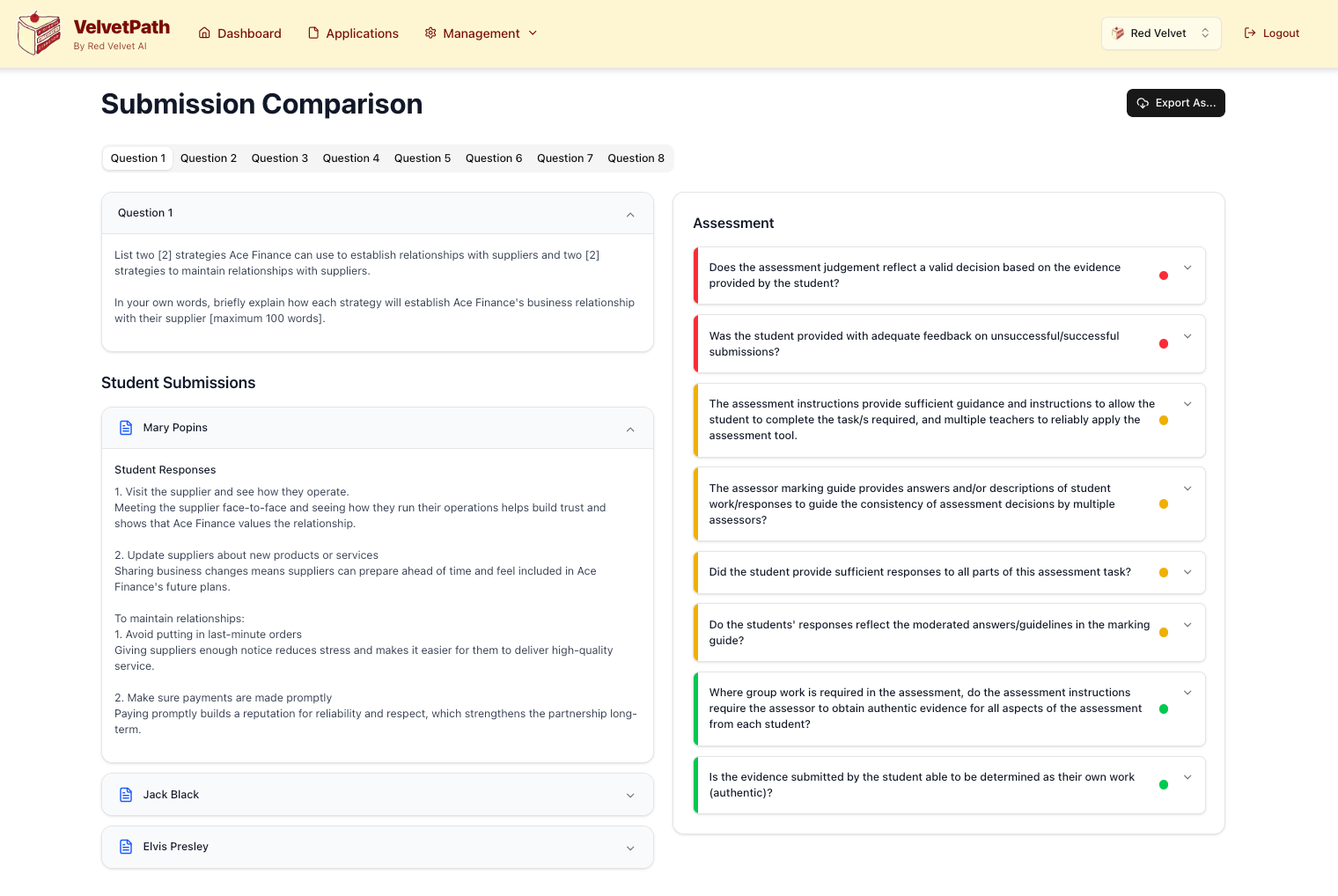Click the document icon beside Elvis Presley

(x=126, y=847)
